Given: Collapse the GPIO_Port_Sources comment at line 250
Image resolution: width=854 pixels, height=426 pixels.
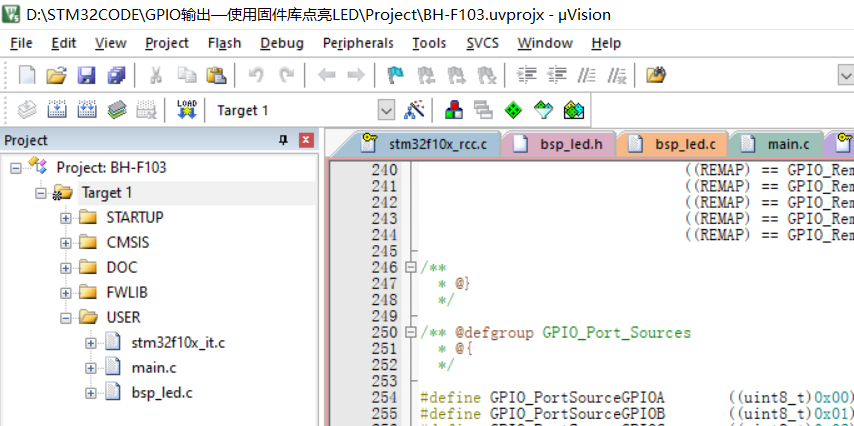Looking at the screenshot, I should coord(411,332).
